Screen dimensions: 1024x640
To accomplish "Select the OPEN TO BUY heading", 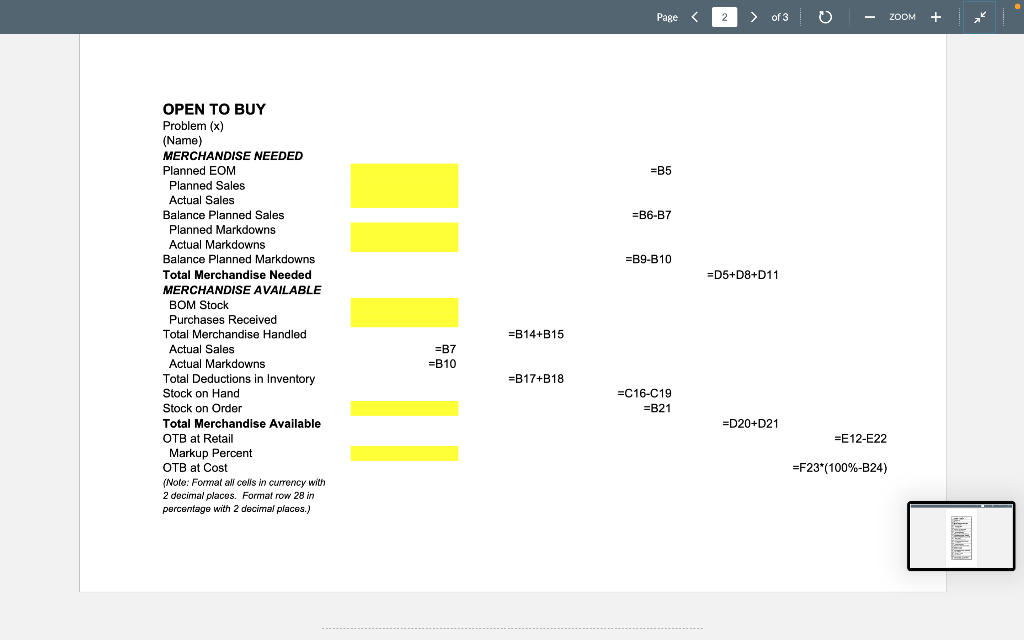I will pyautogui.click(x=214, y=109).
